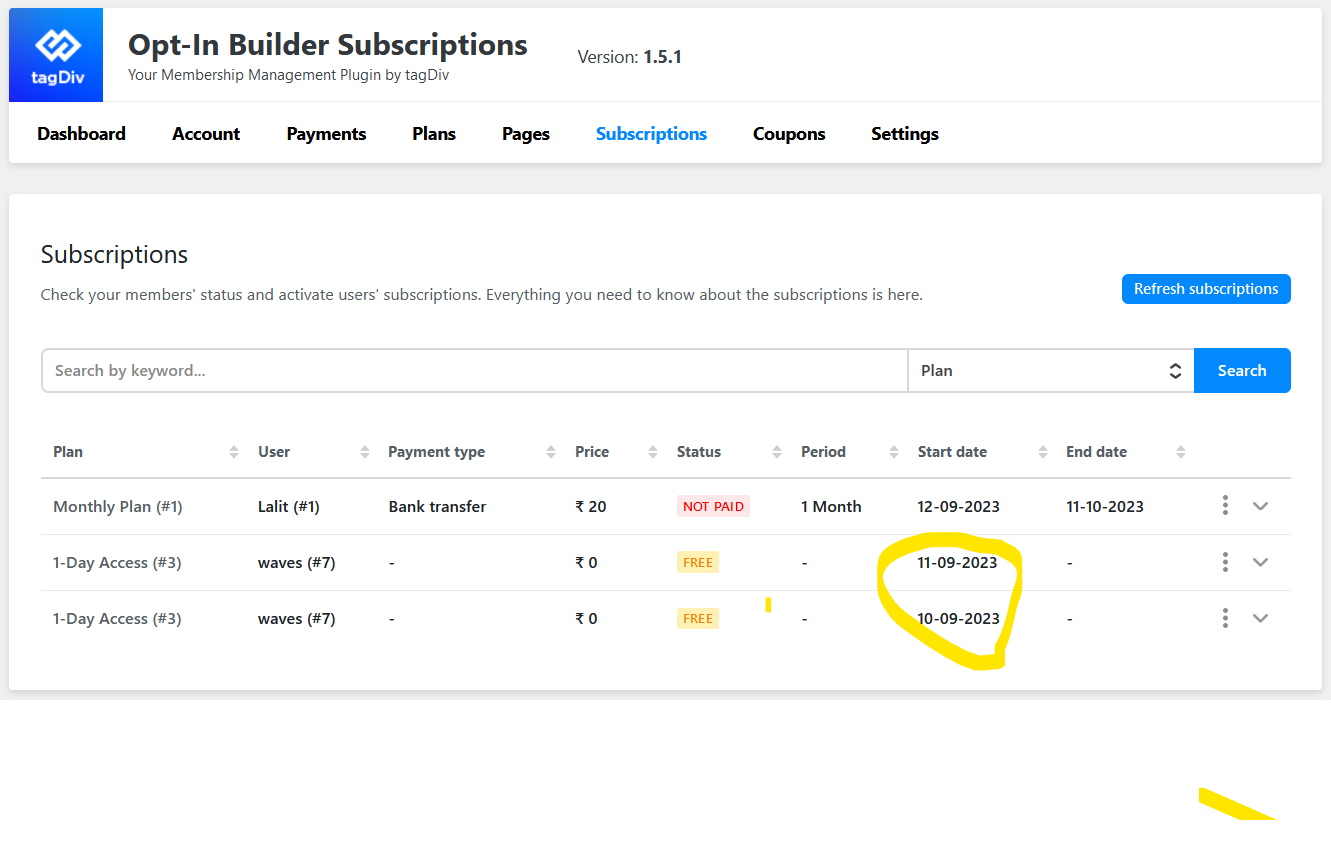
Task: Click the NOT PAID status badge
Action: (x=713, y=507)
